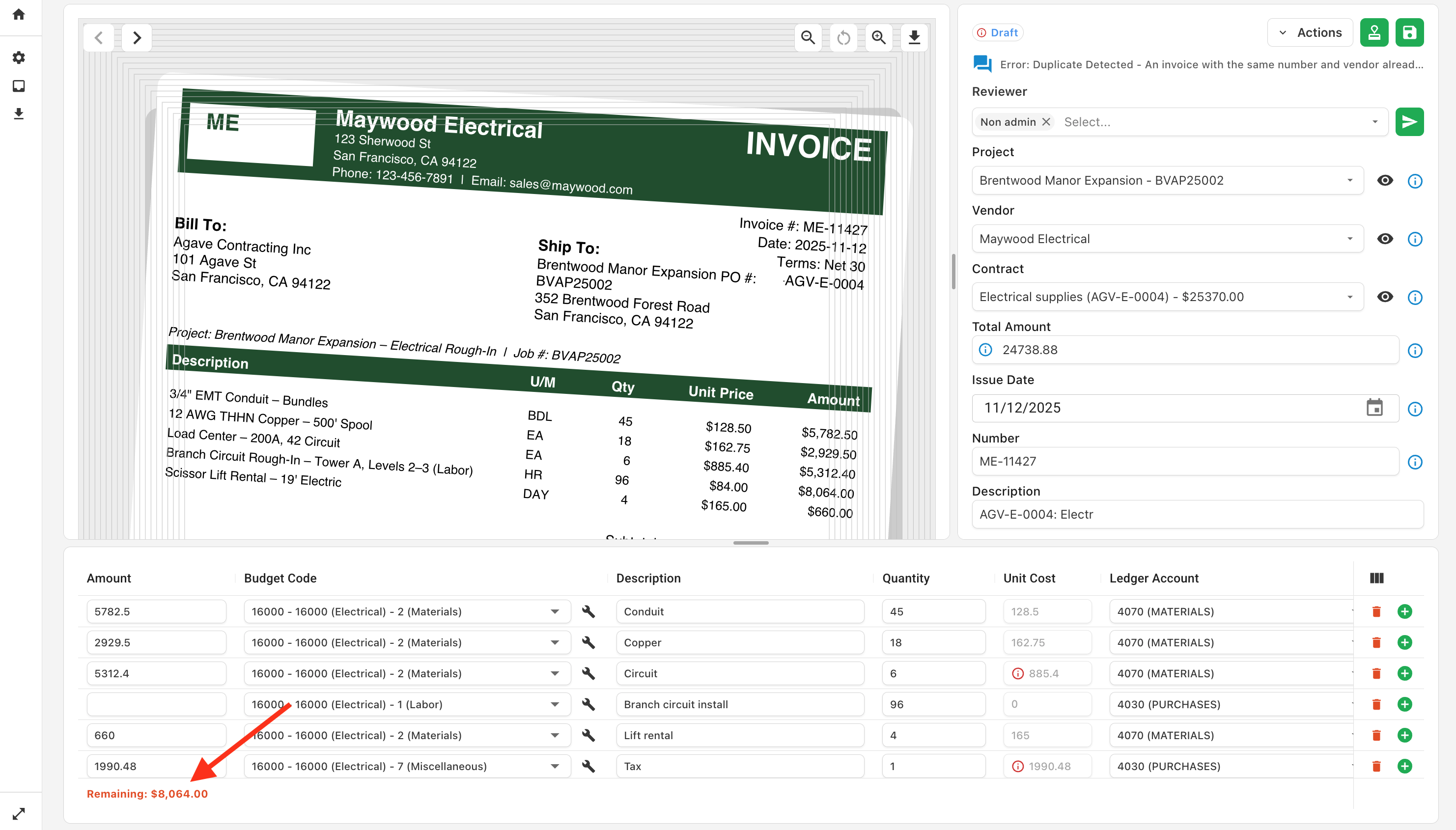Show the Maywood Electrical vendor details eye
Image resolution: width=1456 pixels, height=830 pixels.
[x=1385, y=238]
